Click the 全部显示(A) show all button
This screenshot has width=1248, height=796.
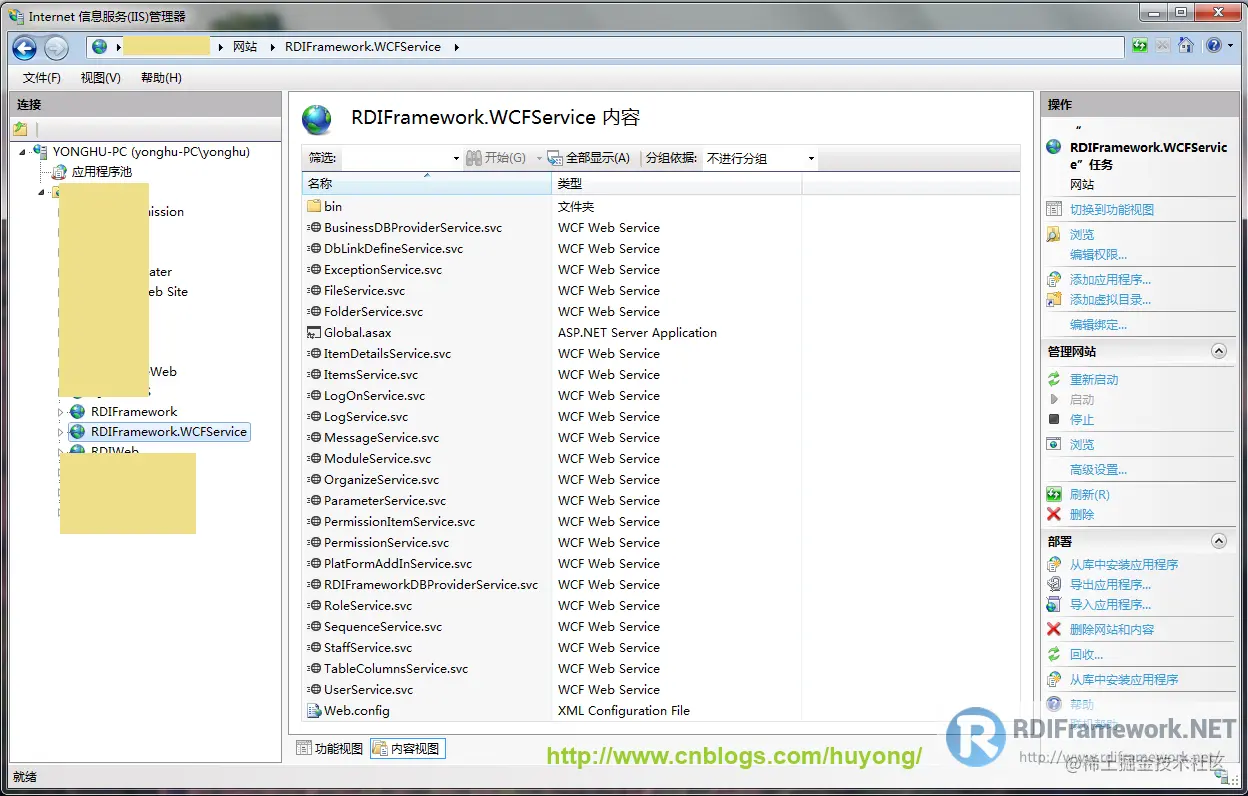[588, 158]
